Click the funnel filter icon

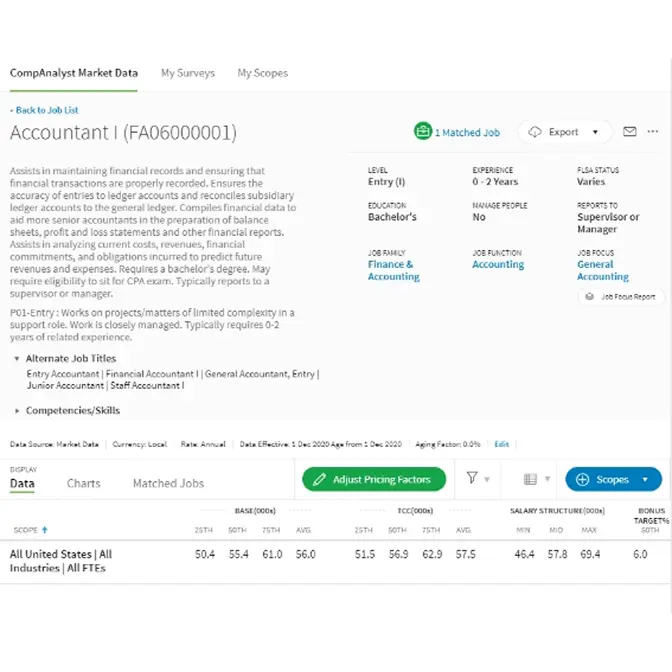coord(472,478)
